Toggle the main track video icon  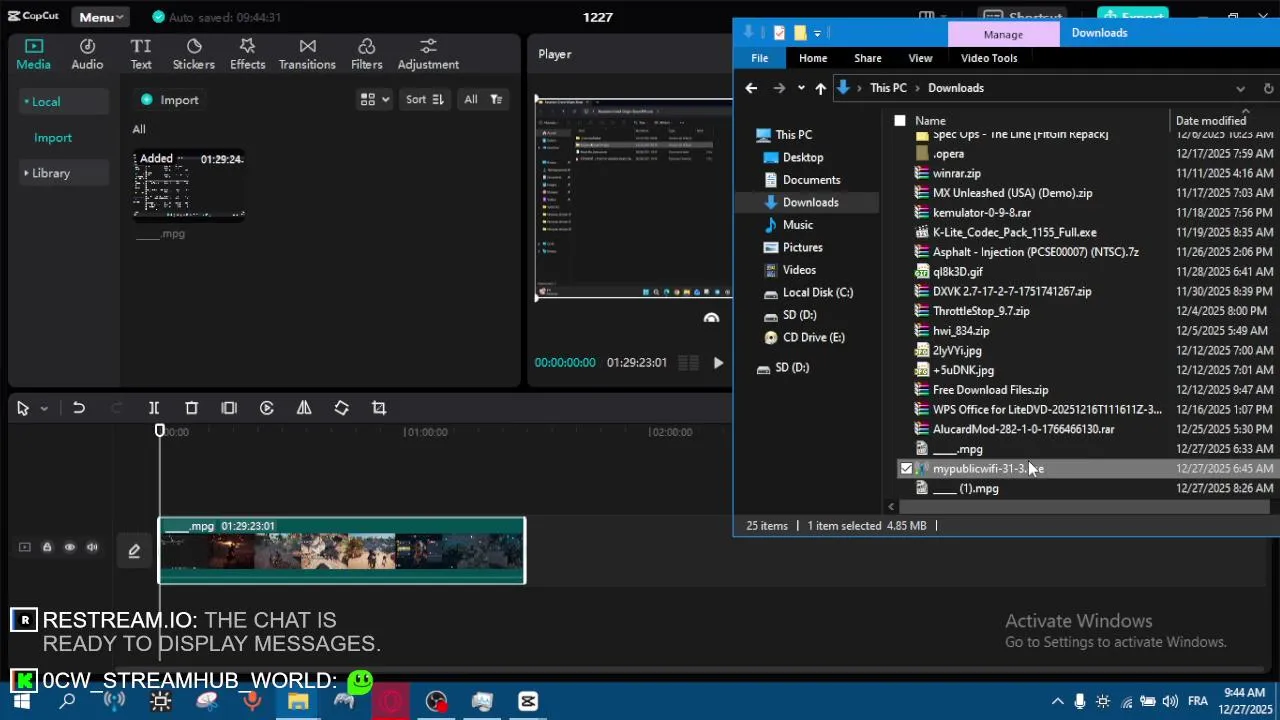pyautogui.click(x=24, y=547)
